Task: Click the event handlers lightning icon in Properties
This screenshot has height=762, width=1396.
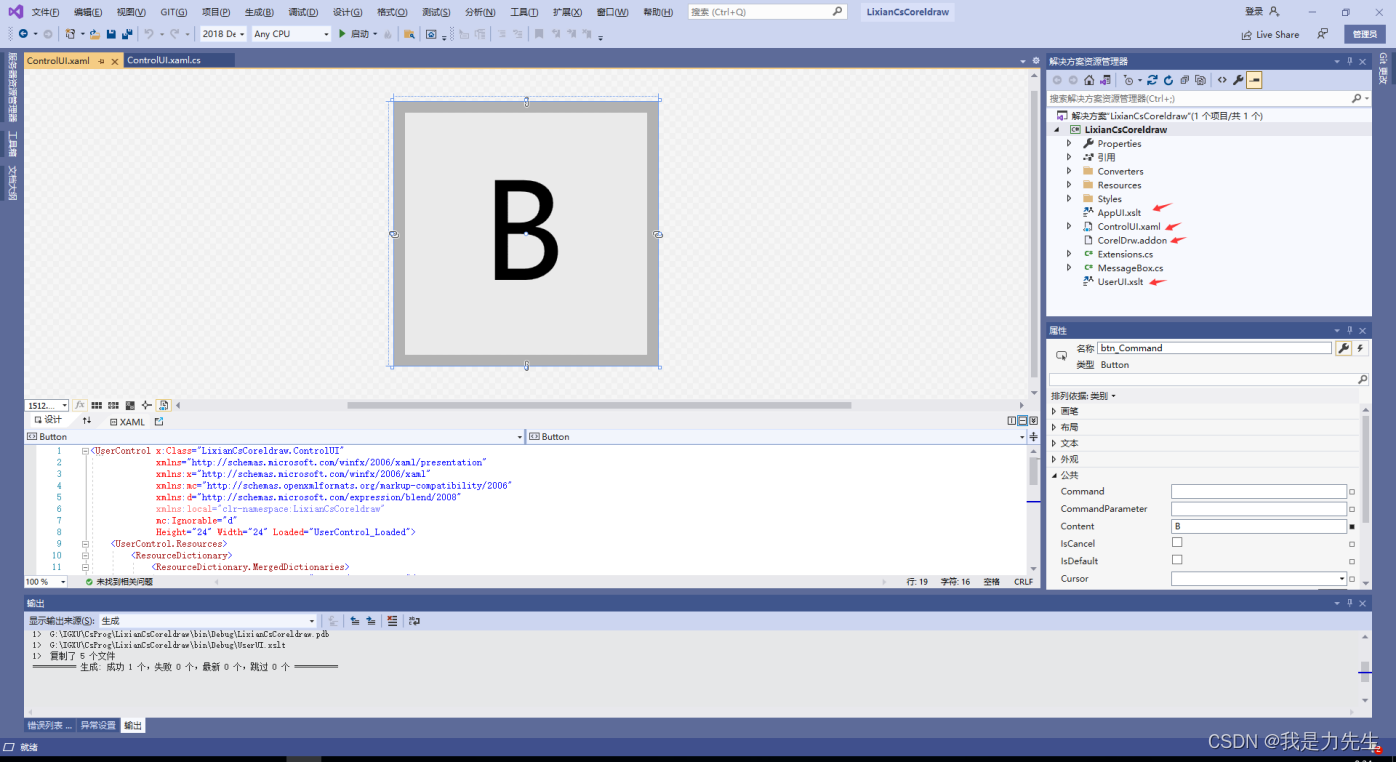Action: tap(1361, 348)
